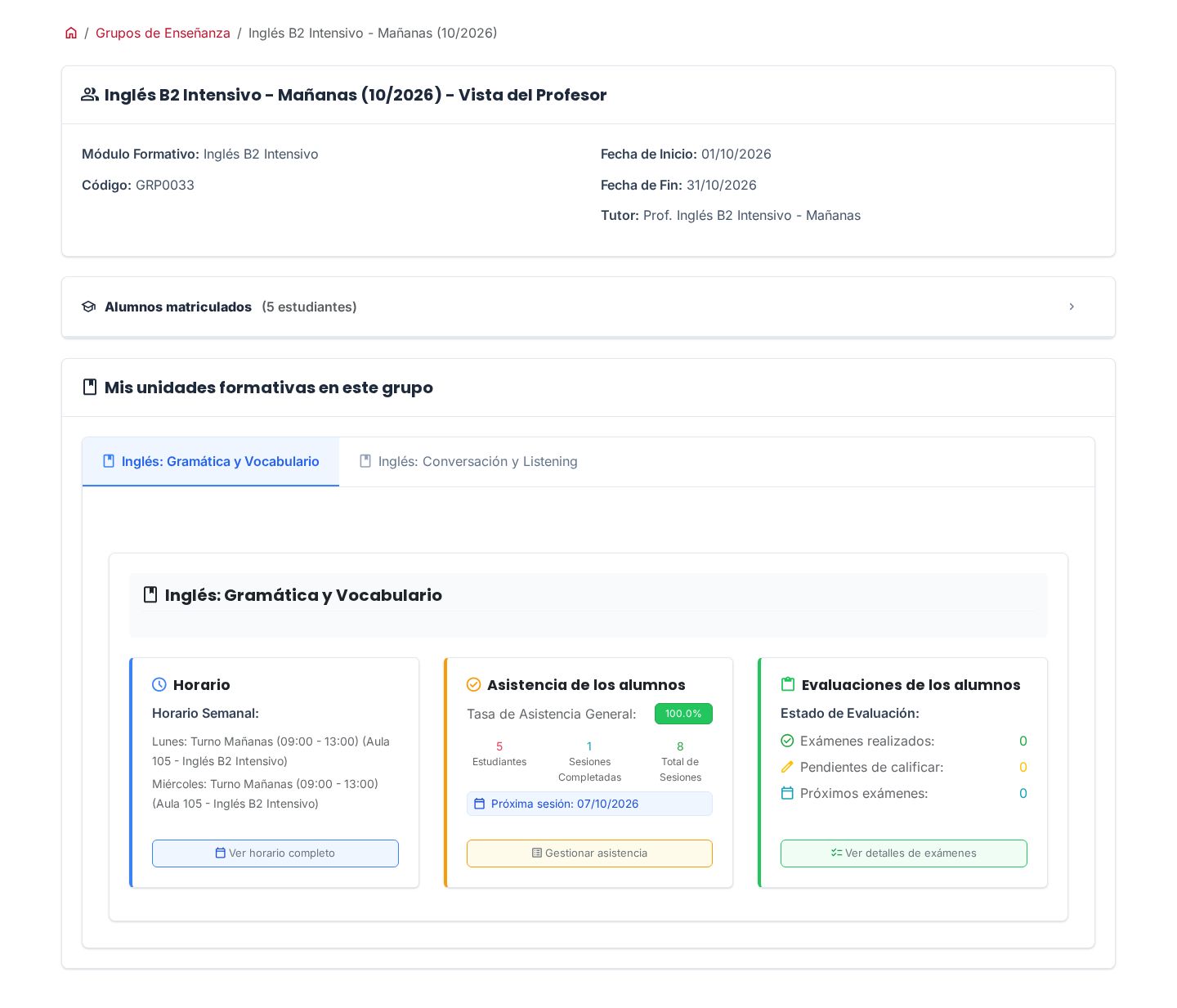Click the '1' Sesiones Completadas count
This screenshot has width=1177, height=1008.
click(x=589, y=746)
